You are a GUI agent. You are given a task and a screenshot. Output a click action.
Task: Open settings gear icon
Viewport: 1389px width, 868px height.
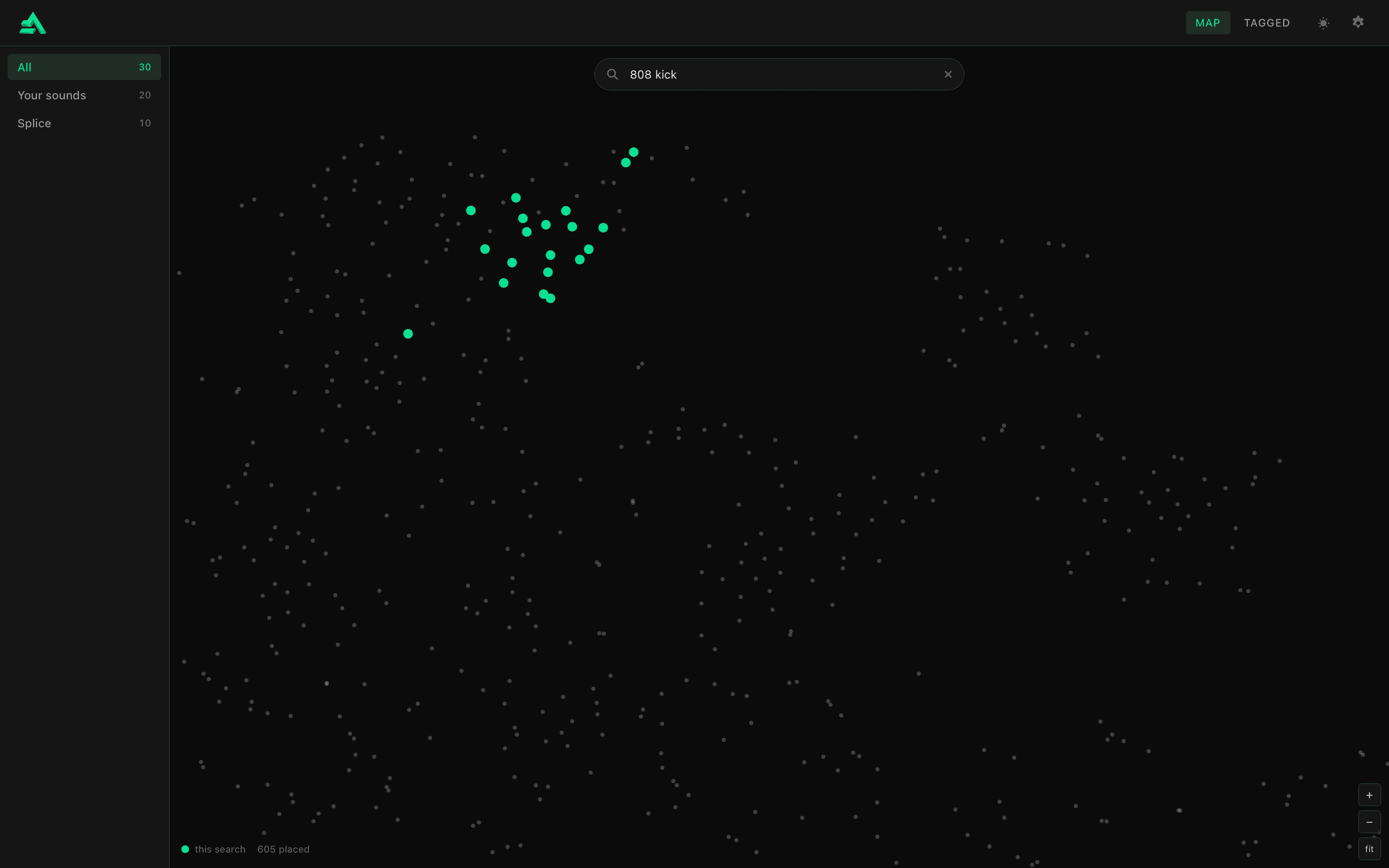pyautogui.click(x=1358, y=22)
